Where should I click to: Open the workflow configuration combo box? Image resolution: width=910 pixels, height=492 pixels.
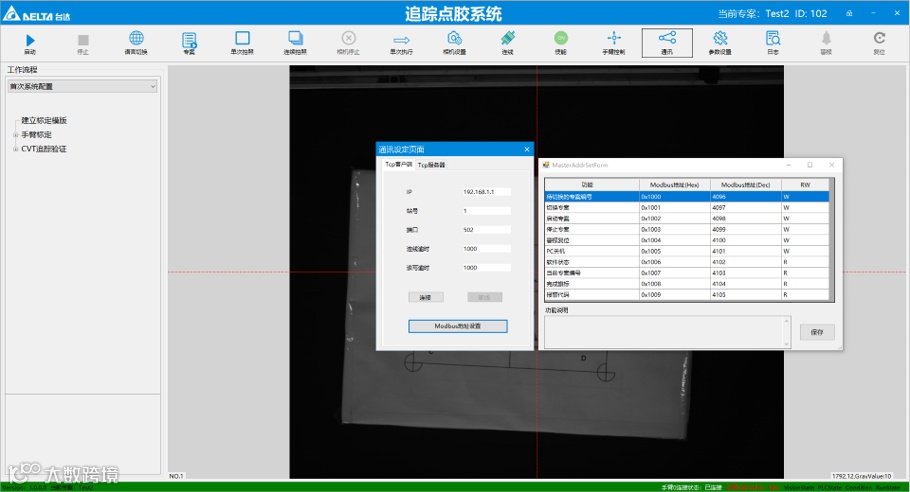tap(82, 86)
